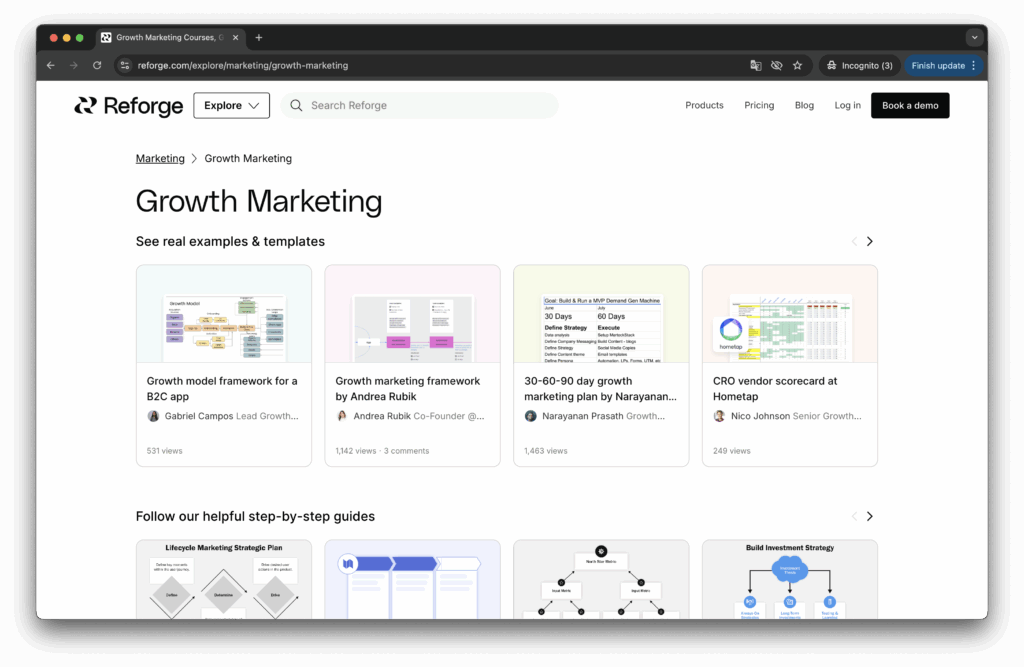Open Growth model framework thumbnail
1024x667 pixels.
[224, 314]
